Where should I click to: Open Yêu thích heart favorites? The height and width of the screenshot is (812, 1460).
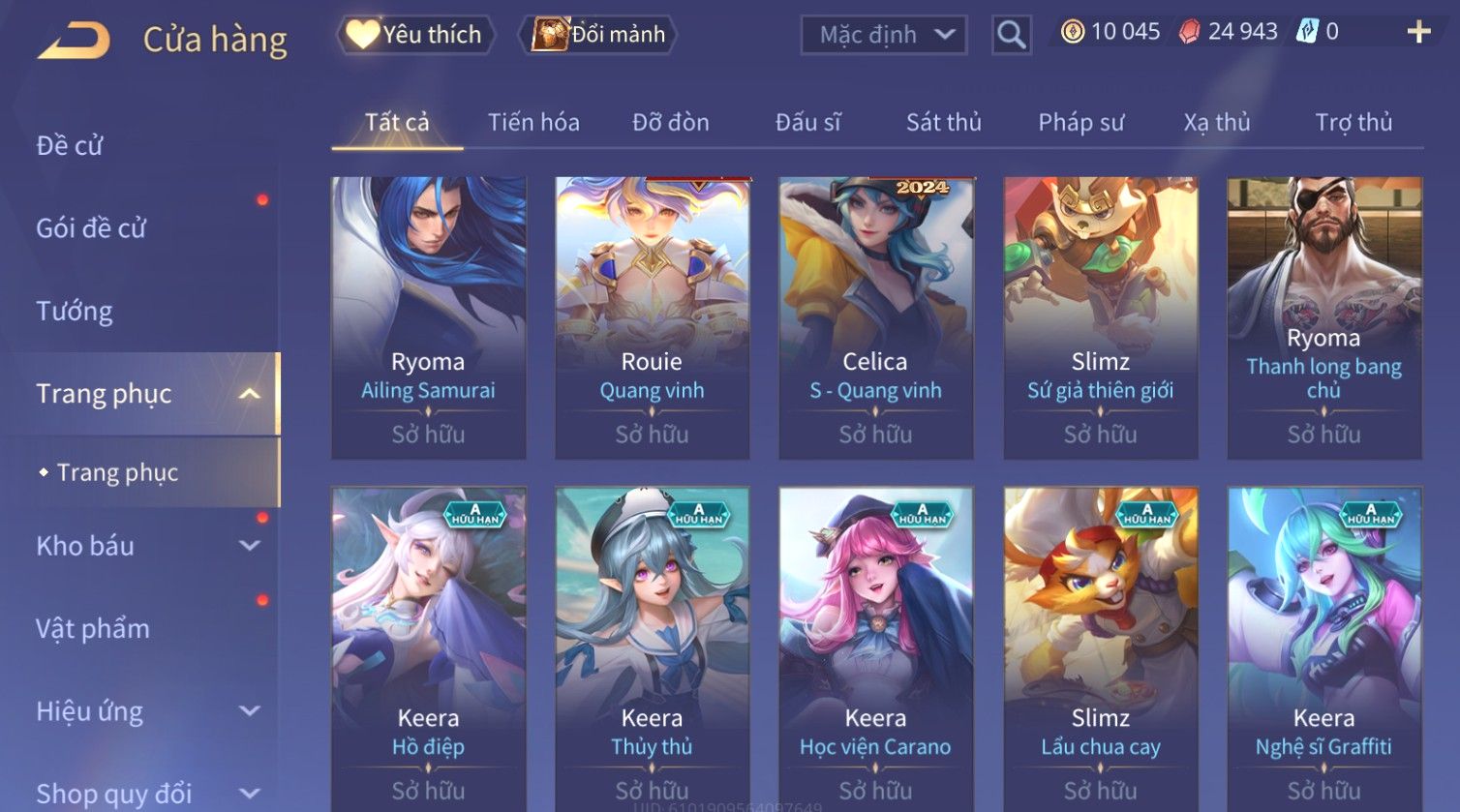tap(415, 35)
